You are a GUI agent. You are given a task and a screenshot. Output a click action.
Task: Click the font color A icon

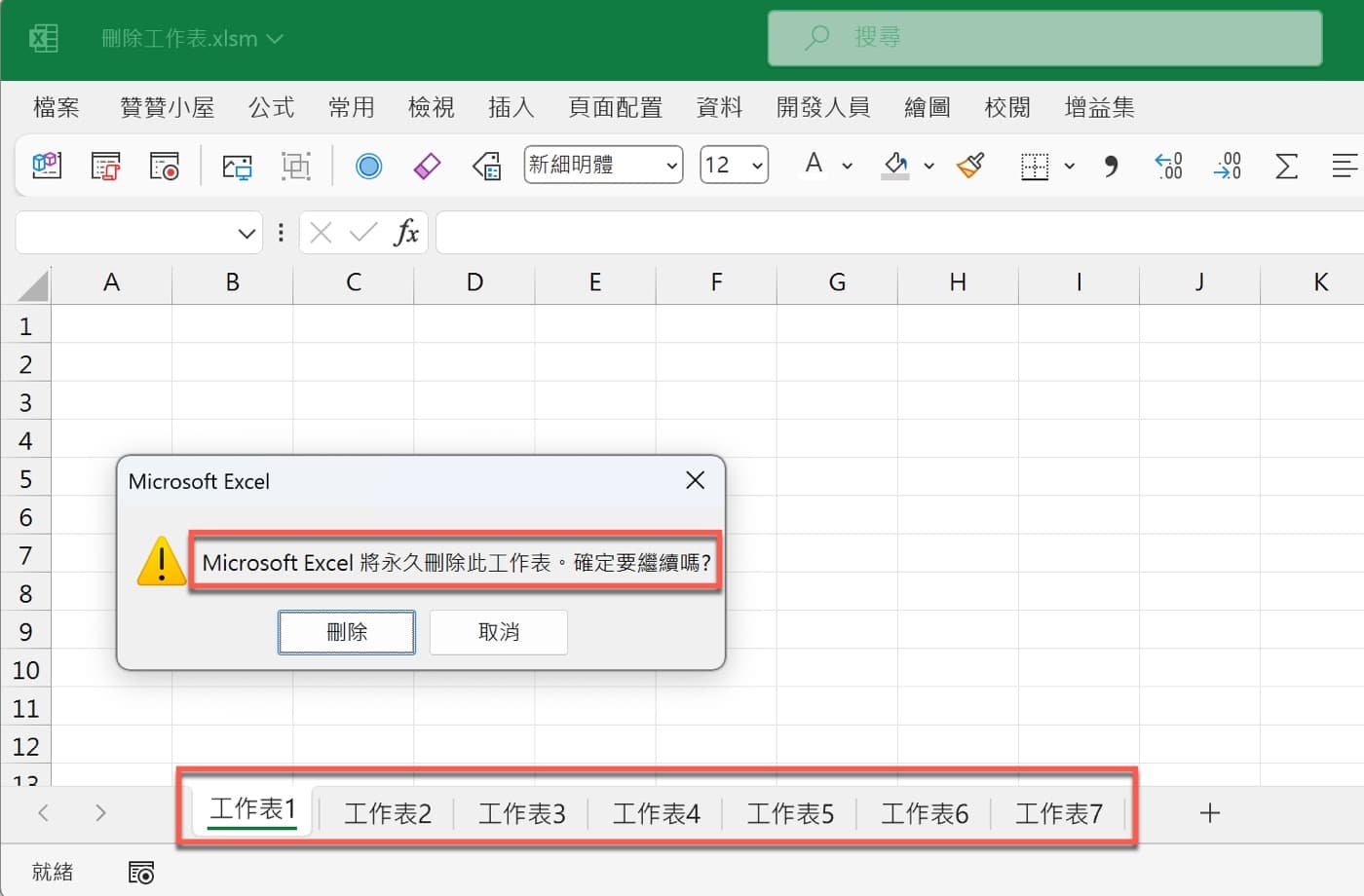tap(815, 164)
